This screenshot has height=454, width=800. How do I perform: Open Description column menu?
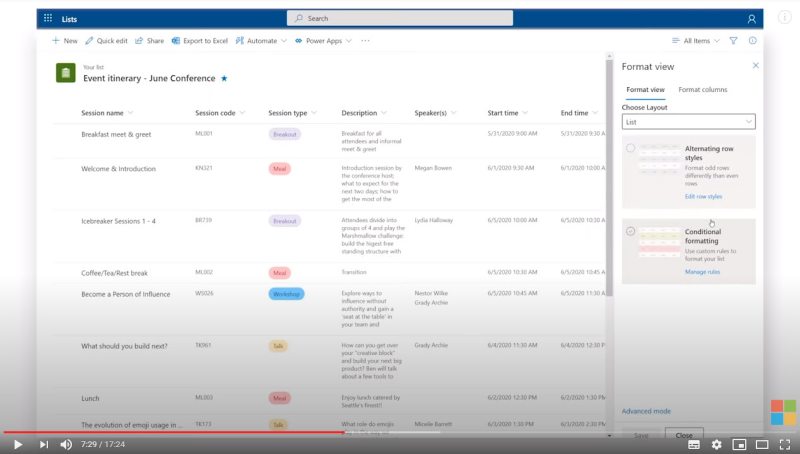point(384,113)
